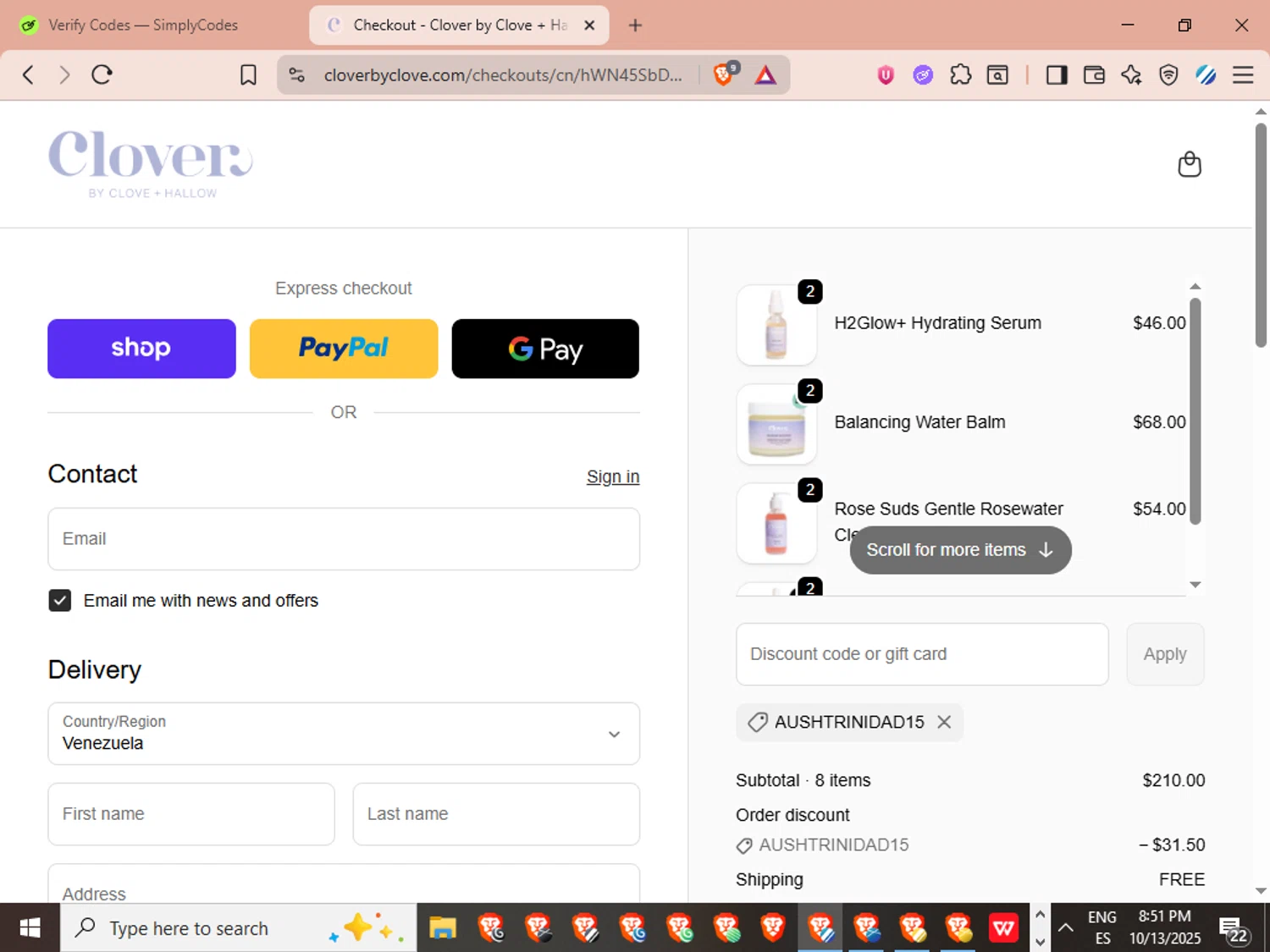1270x952 pixels.
Task: Bookmark this page with bookmark icon
Action: [x=248, y=75]
